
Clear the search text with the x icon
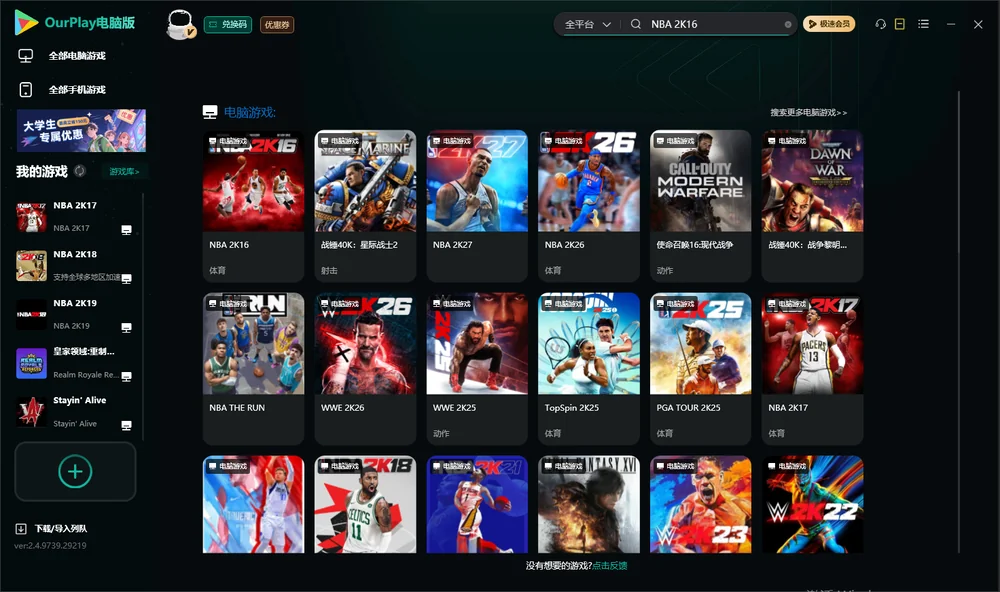tap(788, 25)
